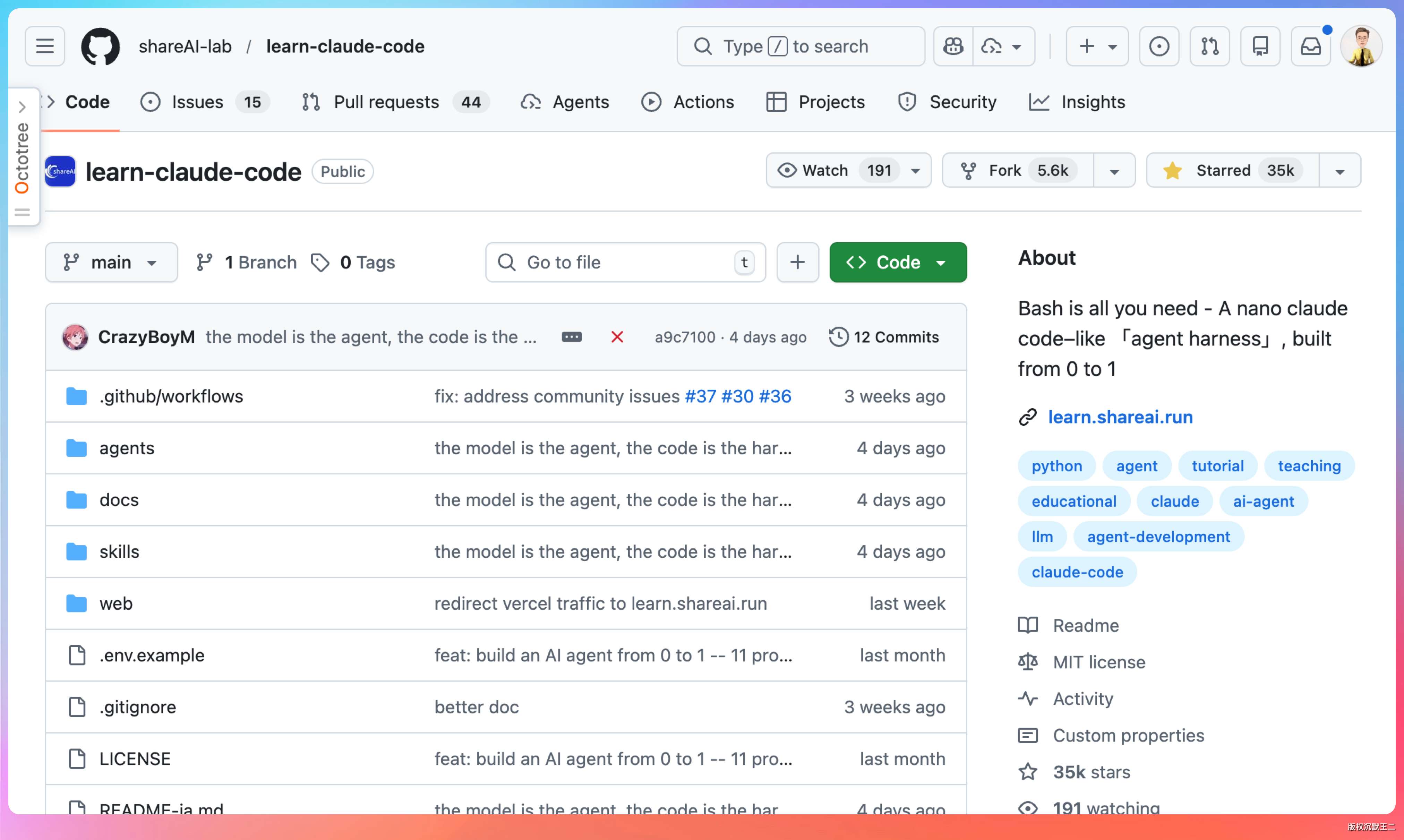This screenshot has height=840, width=1404.
Task: Click the GitHub Octocat logo
Action: (100, 46)
